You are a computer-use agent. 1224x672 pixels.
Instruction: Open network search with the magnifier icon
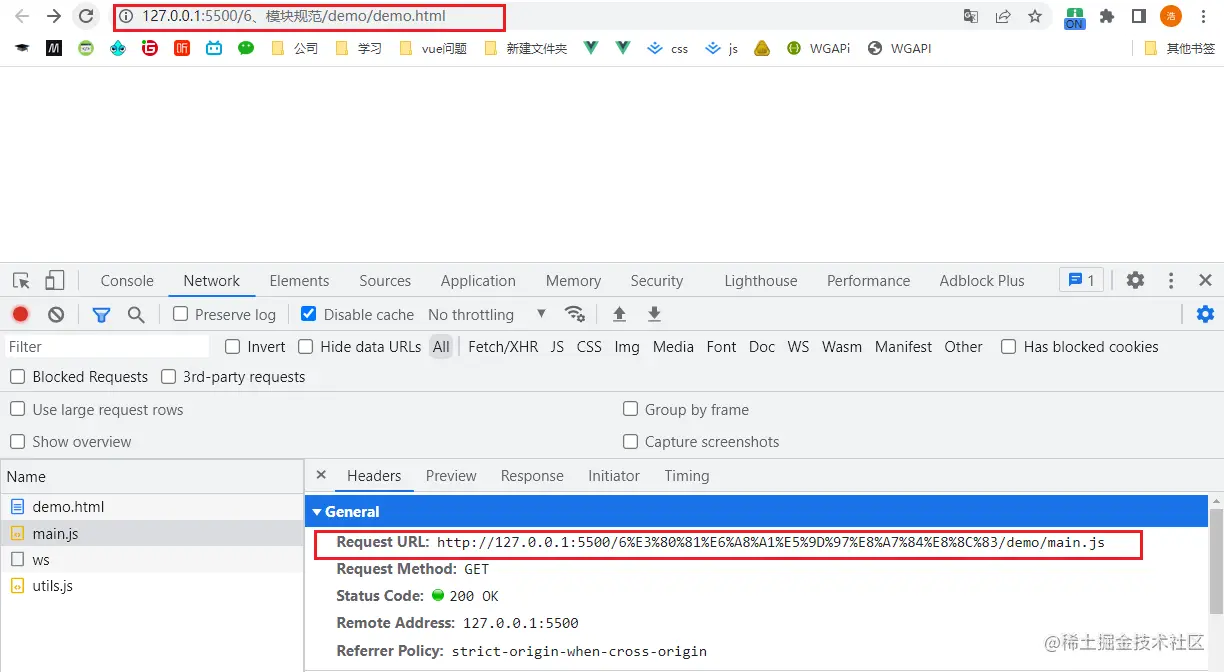136,314
